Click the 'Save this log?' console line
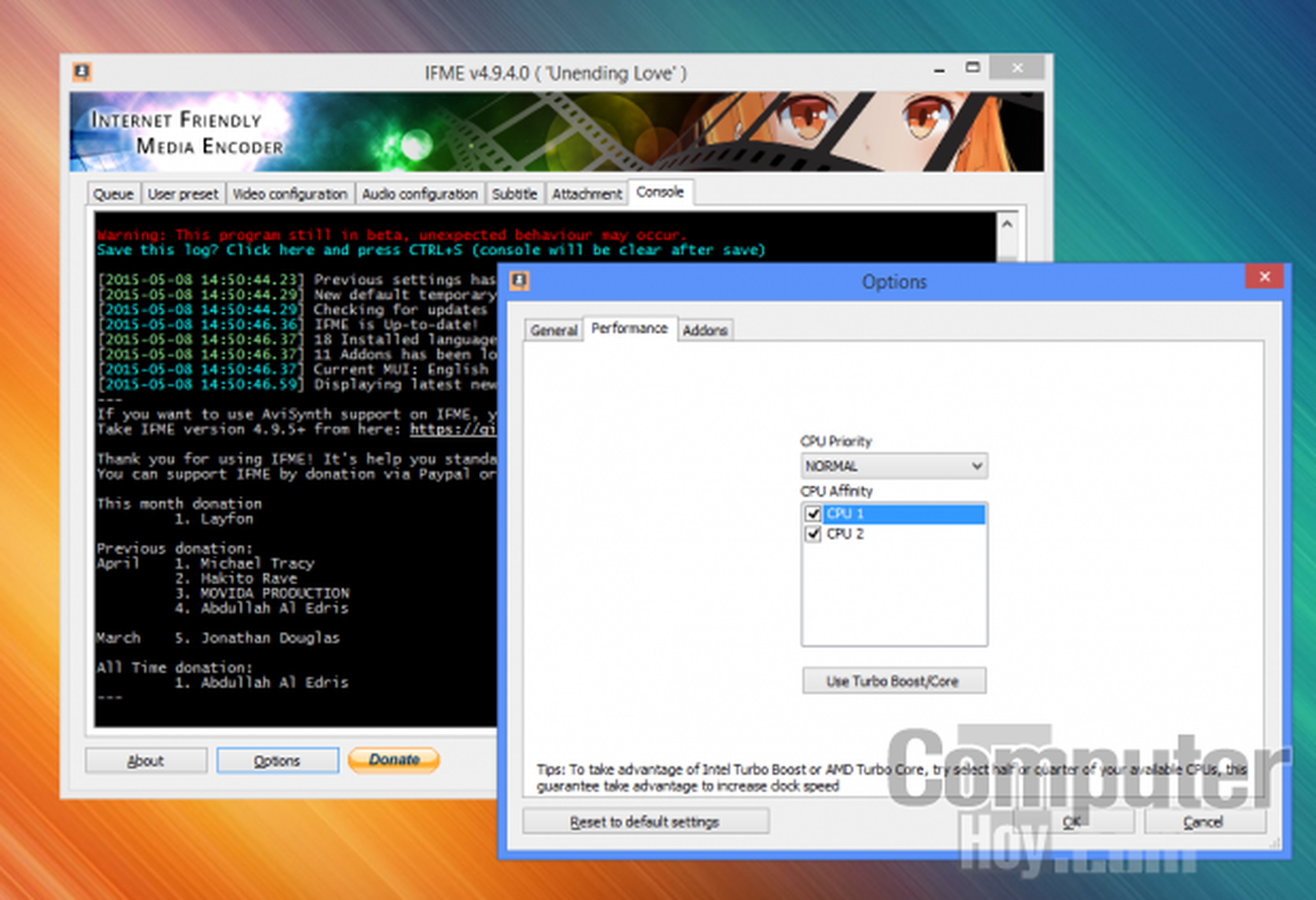Screen dimensions: 1316x900 pos(430,250)
